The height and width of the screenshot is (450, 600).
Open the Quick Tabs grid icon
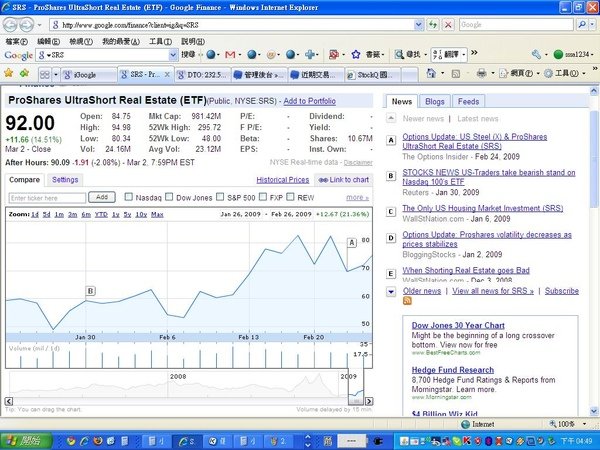[45, 74]
